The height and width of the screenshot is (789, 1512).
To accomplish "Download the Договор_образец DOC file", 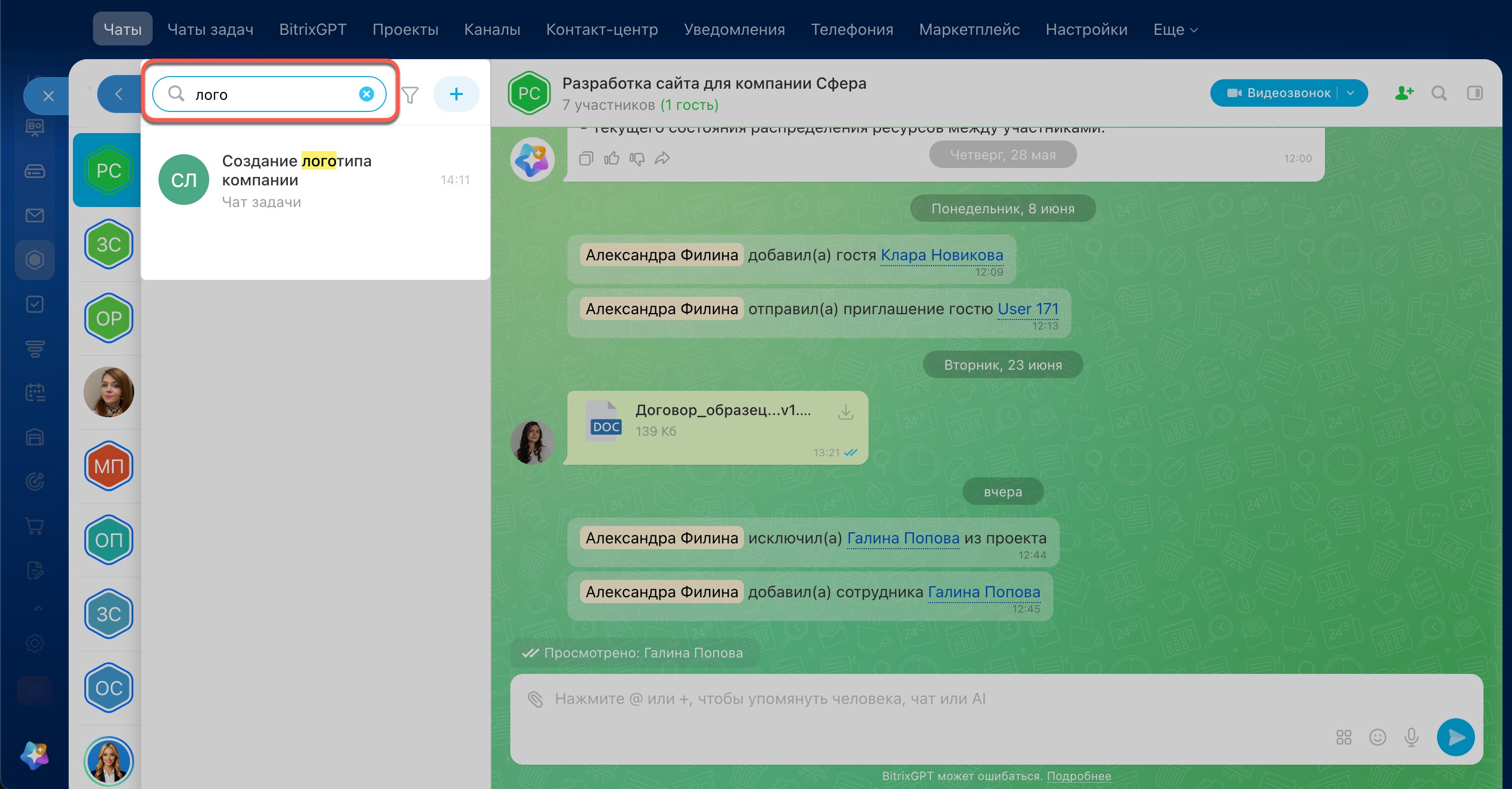I will click(x=845, y=411).
